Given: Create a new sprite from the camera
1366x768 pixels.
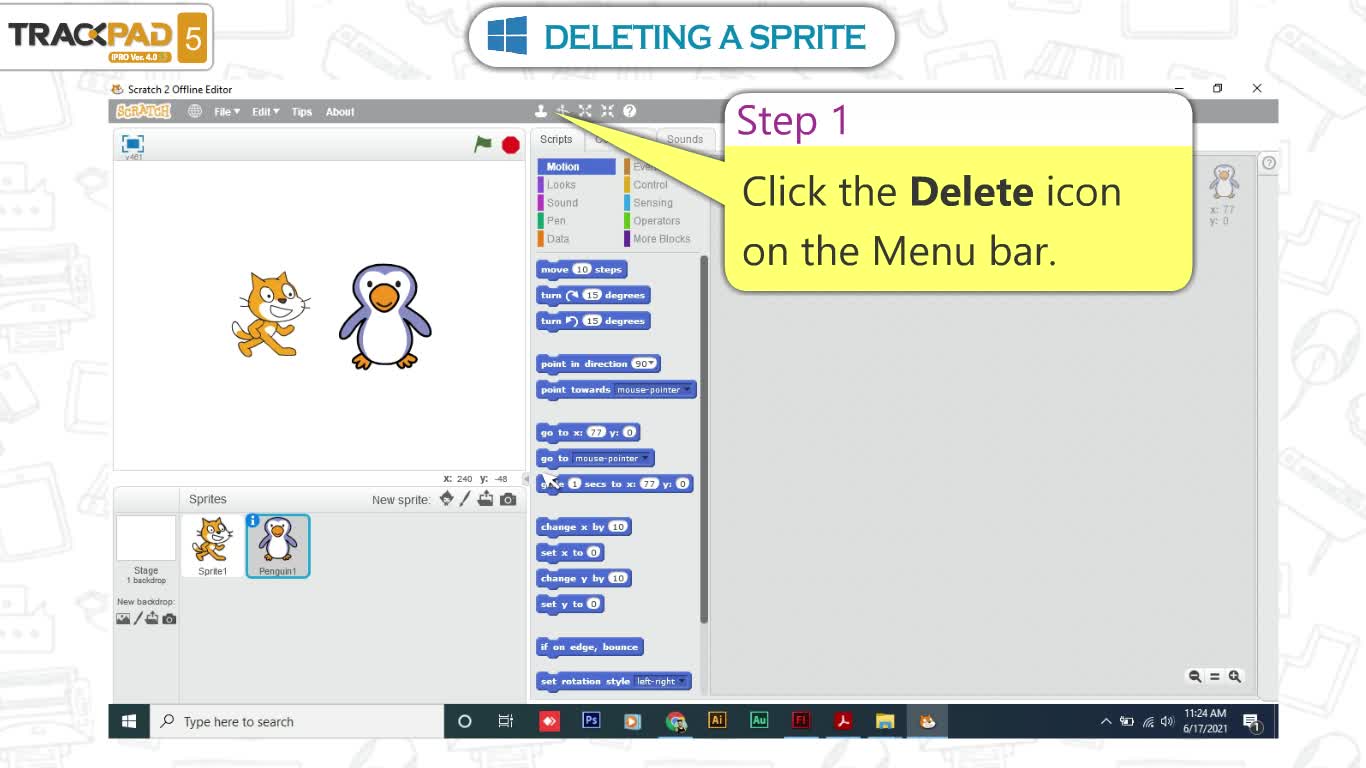Looking at the screenshot, I should pyautogui.click(x=508, y=499).
